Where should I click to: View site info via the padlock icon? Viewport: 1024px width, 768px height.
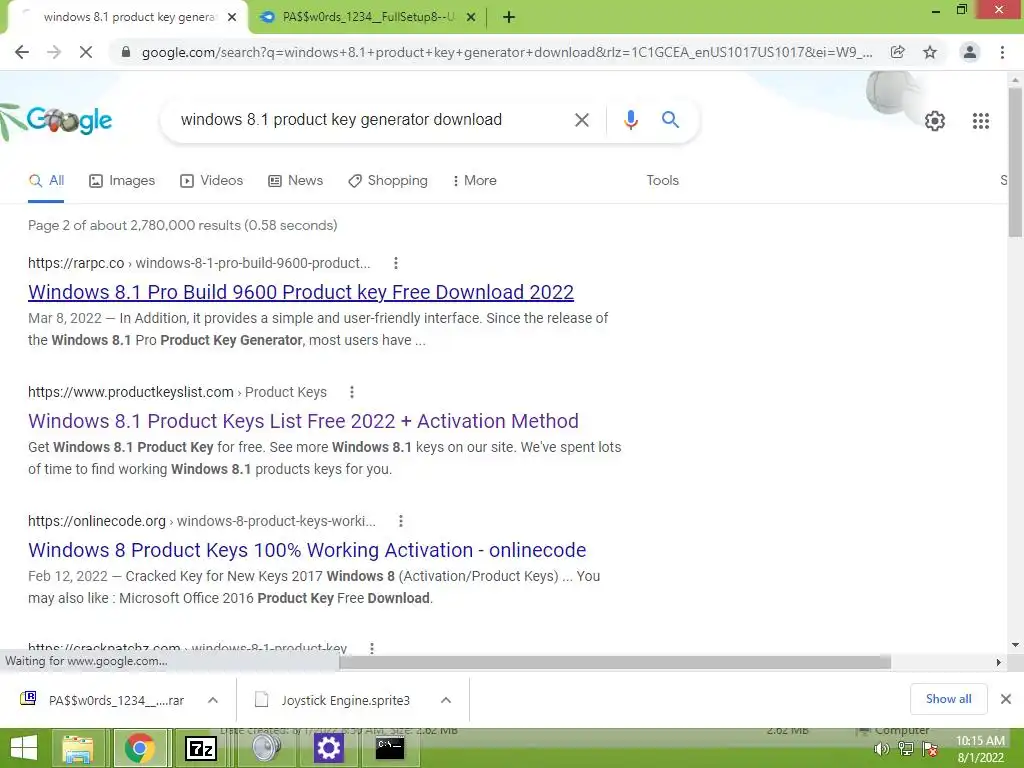[x=126, y=52]
